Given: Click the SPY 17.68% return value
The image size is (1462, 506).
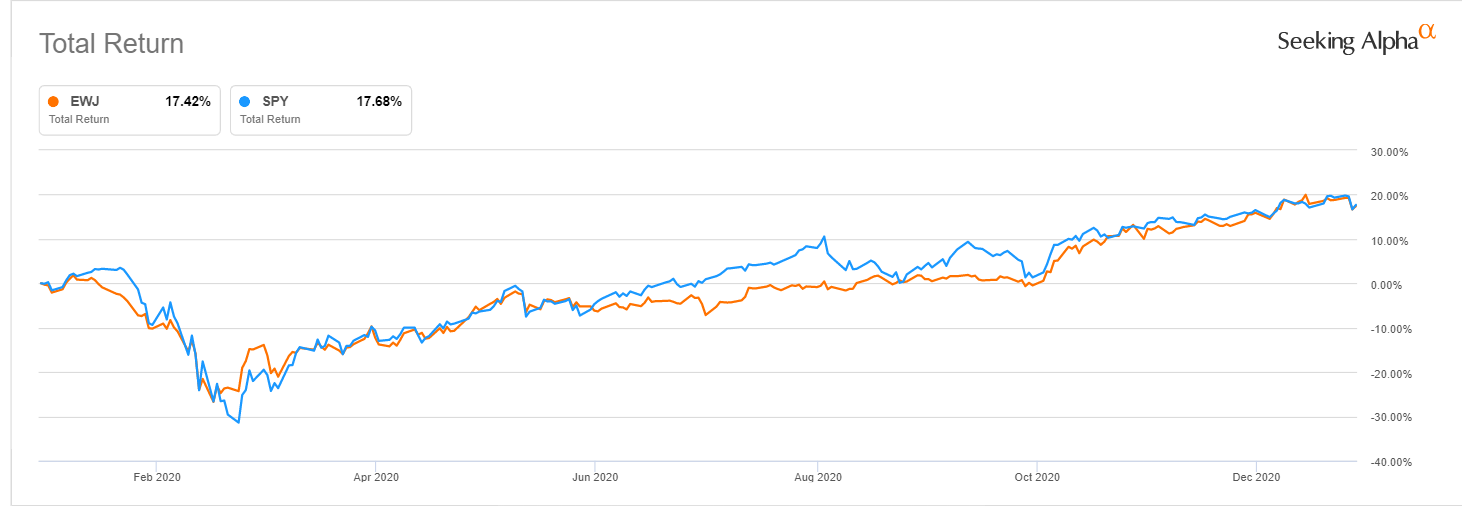Looking at the screenshot, I should click(379, 101).
